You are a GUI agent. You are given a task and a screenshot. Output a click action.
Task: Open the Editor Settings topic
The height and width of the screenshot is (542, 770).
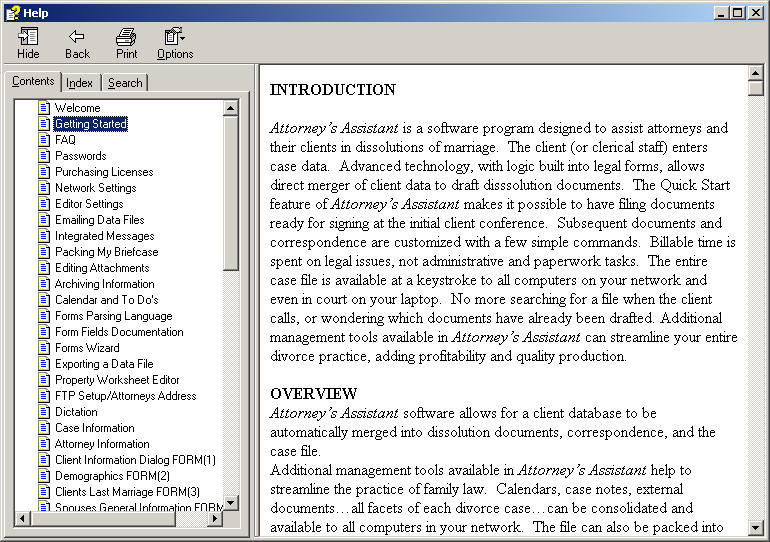(x=89, y=204)
